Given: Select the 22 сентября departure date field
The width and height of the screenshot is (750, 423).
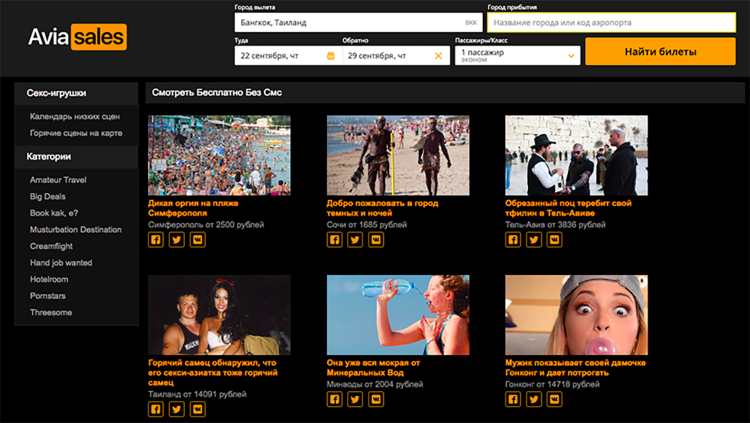Looking at the screenshot, I should tap(288, 56).
